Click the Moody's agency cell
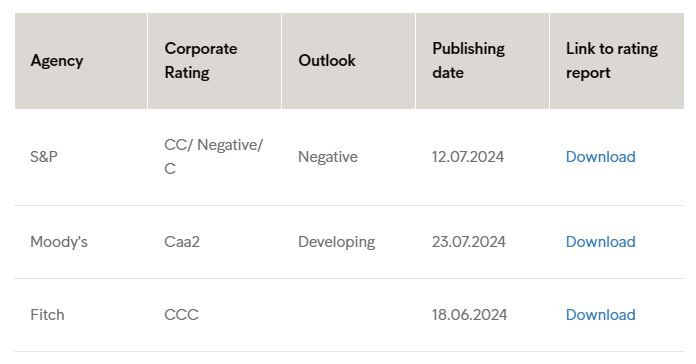The image size is (696, 364). 59,242
